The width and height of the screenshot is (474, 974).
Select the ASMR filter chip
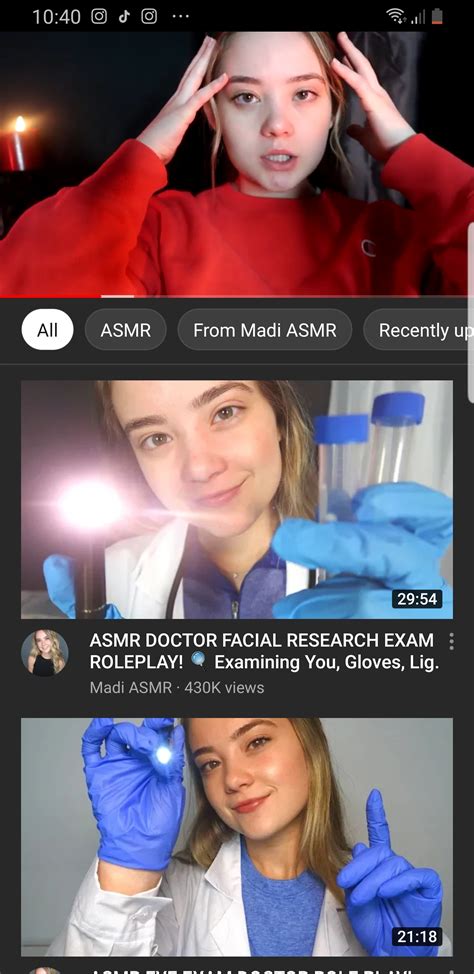pyautogui.click(x=125, y=330)
